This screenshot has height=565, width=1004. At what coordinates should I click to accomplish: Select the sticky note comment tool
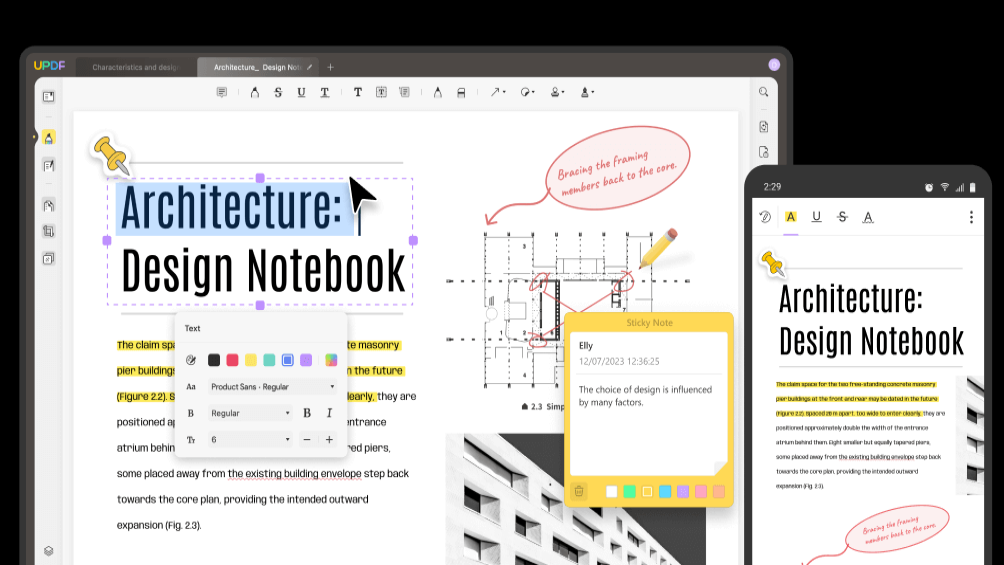(x=222, y=92)
